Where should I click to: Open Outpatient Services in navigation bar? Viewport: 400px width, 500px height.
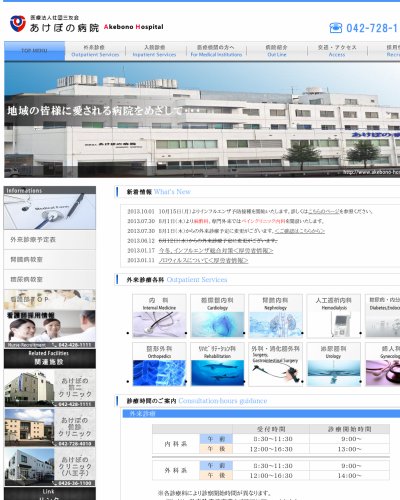[95, 51]
